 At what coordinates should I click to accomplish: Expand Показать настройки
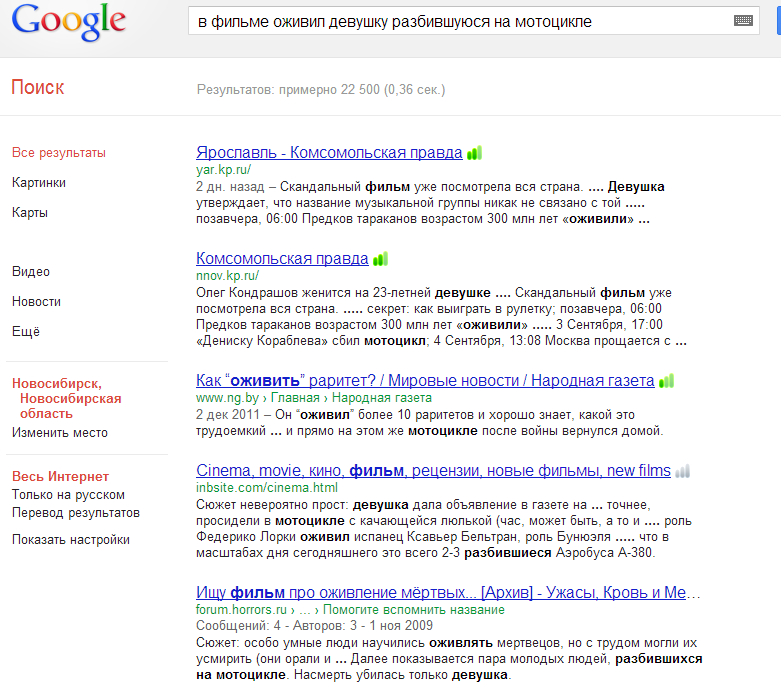[71, 540]
